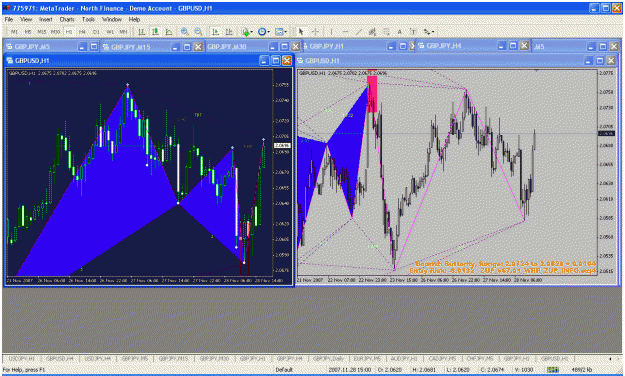Activate the GBPJPY,M30 chart window title
The width and height of the screenshot is (625, 376).
point(226,47)
